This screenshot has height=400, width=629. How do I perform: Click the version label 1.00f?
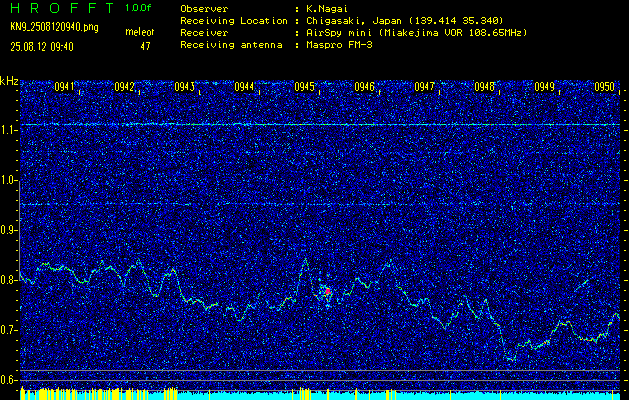click(138, 8)
